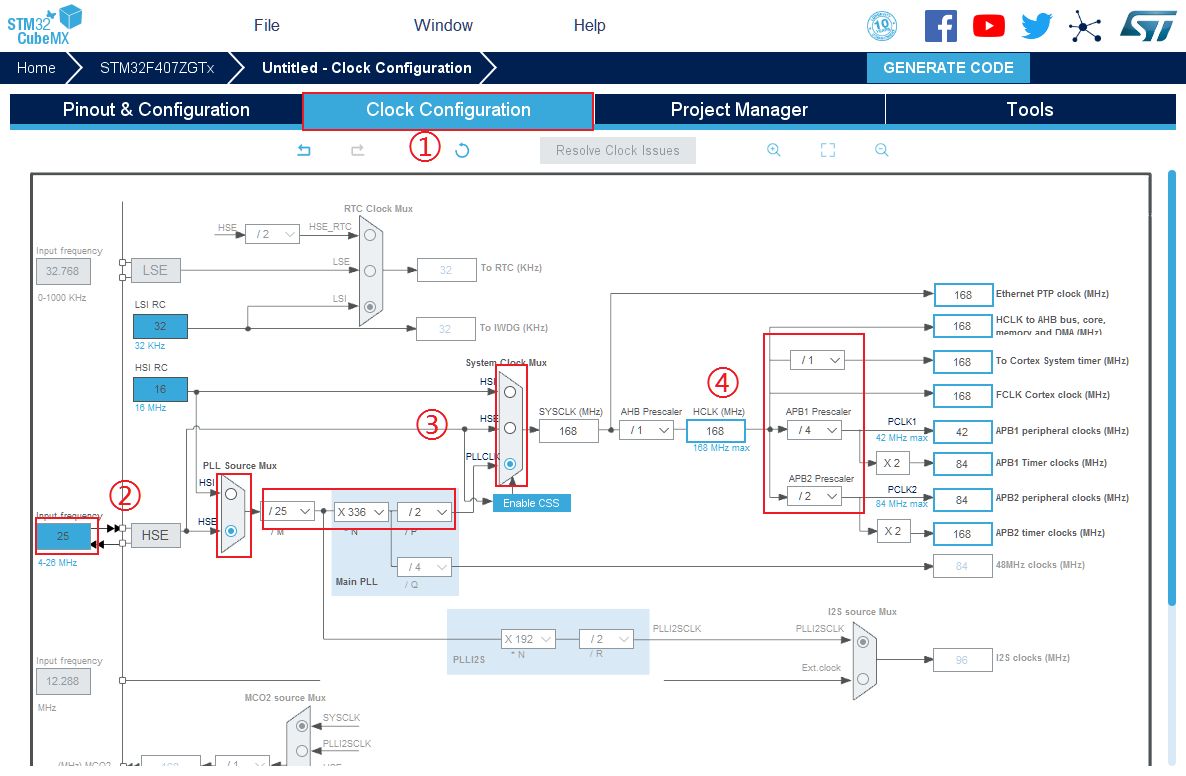Open the File menu
Image resolution: width=1186 pixels, height=776 pixels.
click(266, 26)
